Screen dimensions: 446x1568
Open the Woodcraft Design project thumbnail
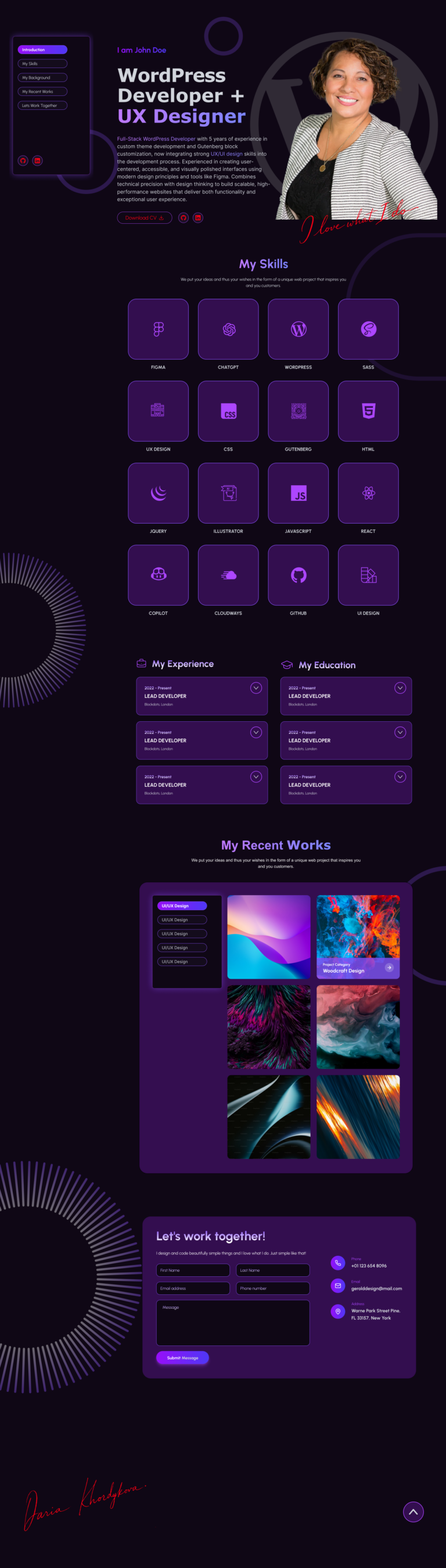click(358, 936)
